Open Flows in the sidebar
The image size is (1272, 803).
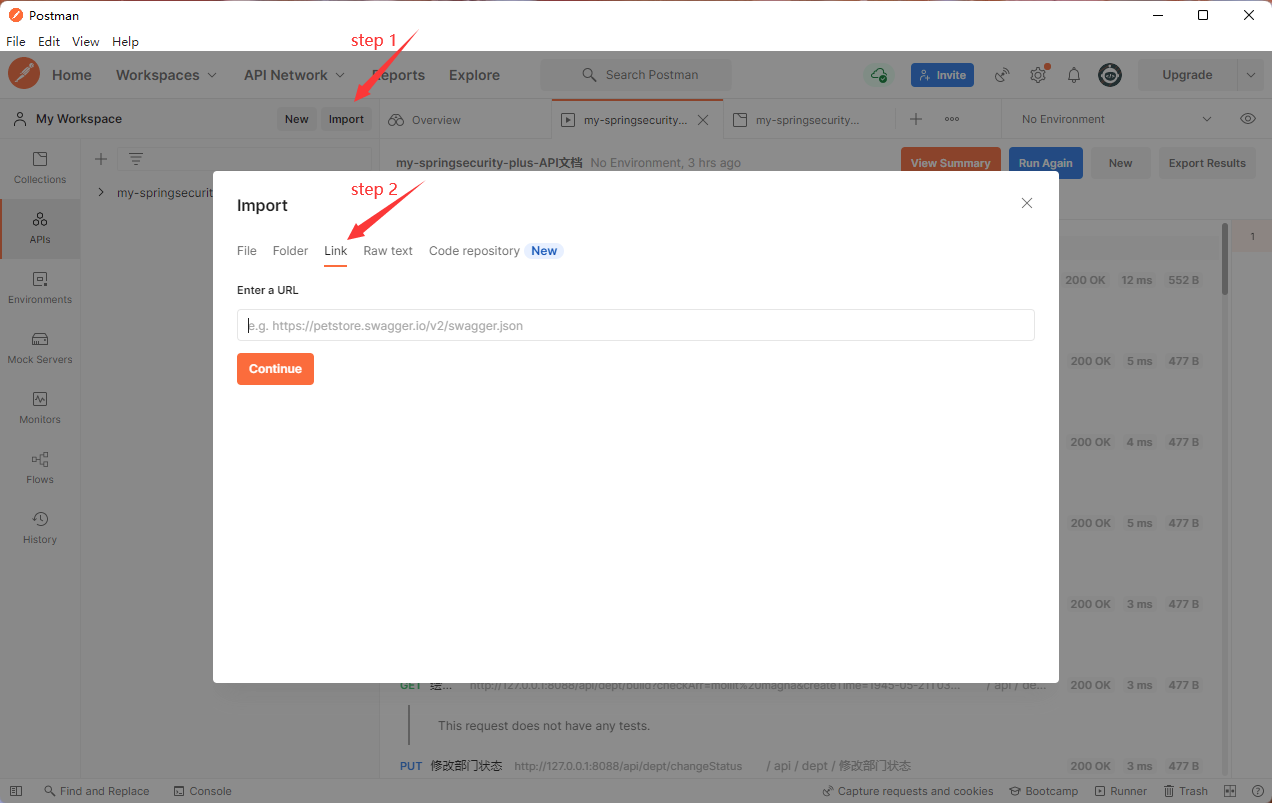click(x=40, y=468)
